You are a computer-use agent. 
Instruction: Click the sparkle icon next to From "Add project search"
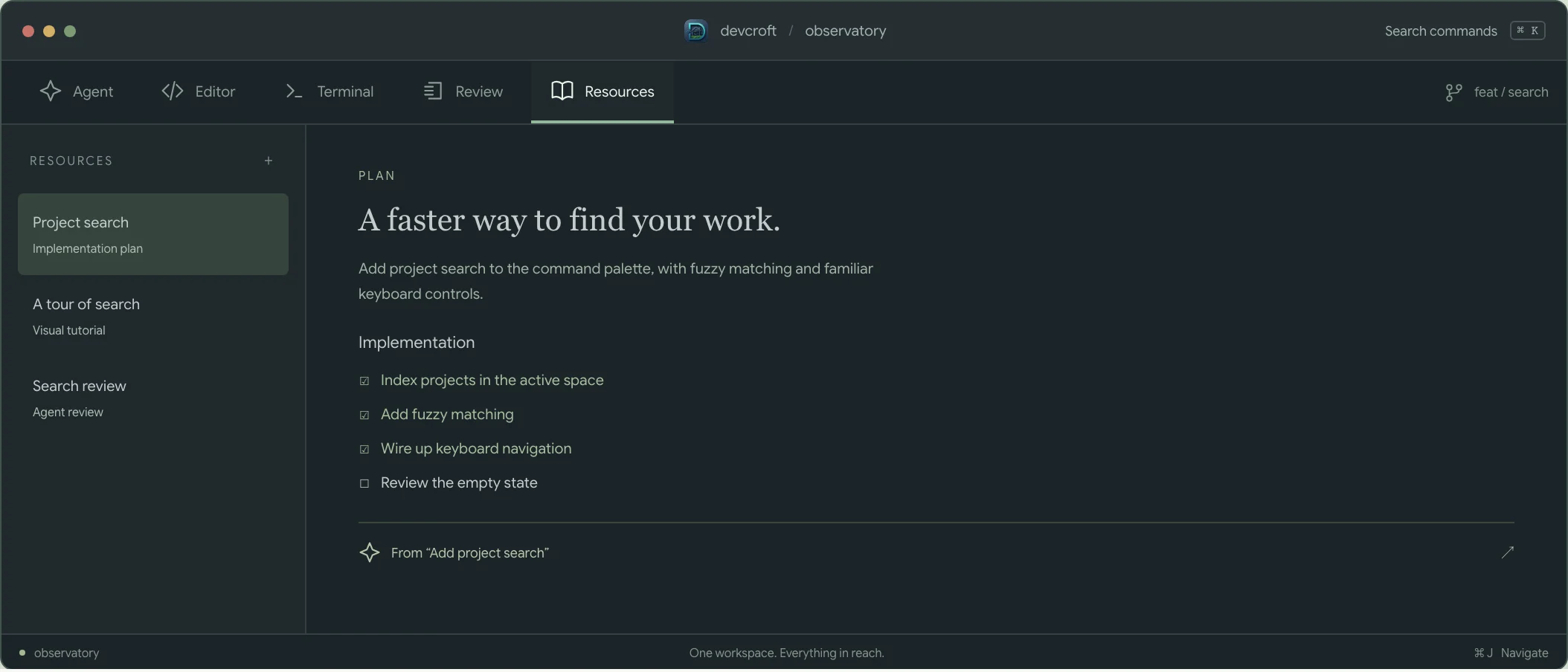370,552
